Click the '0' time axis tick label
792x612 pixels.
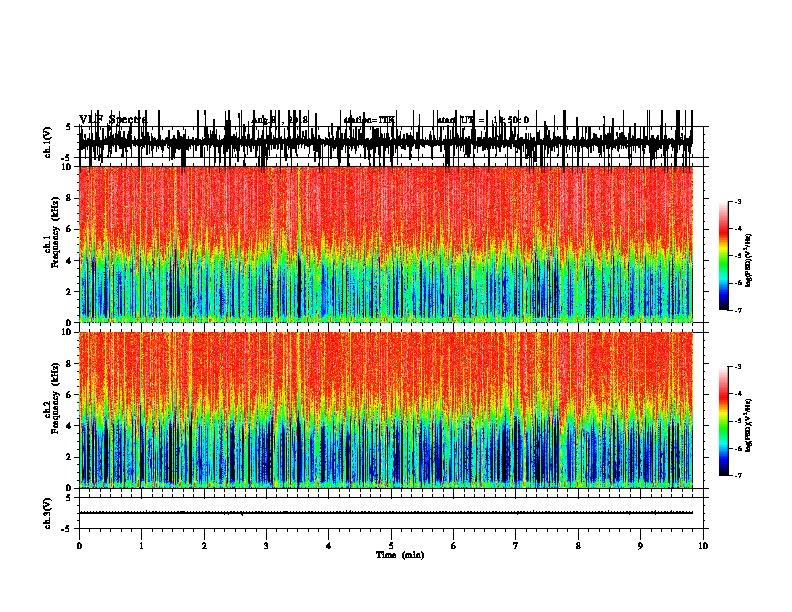[x=79, y=546]
